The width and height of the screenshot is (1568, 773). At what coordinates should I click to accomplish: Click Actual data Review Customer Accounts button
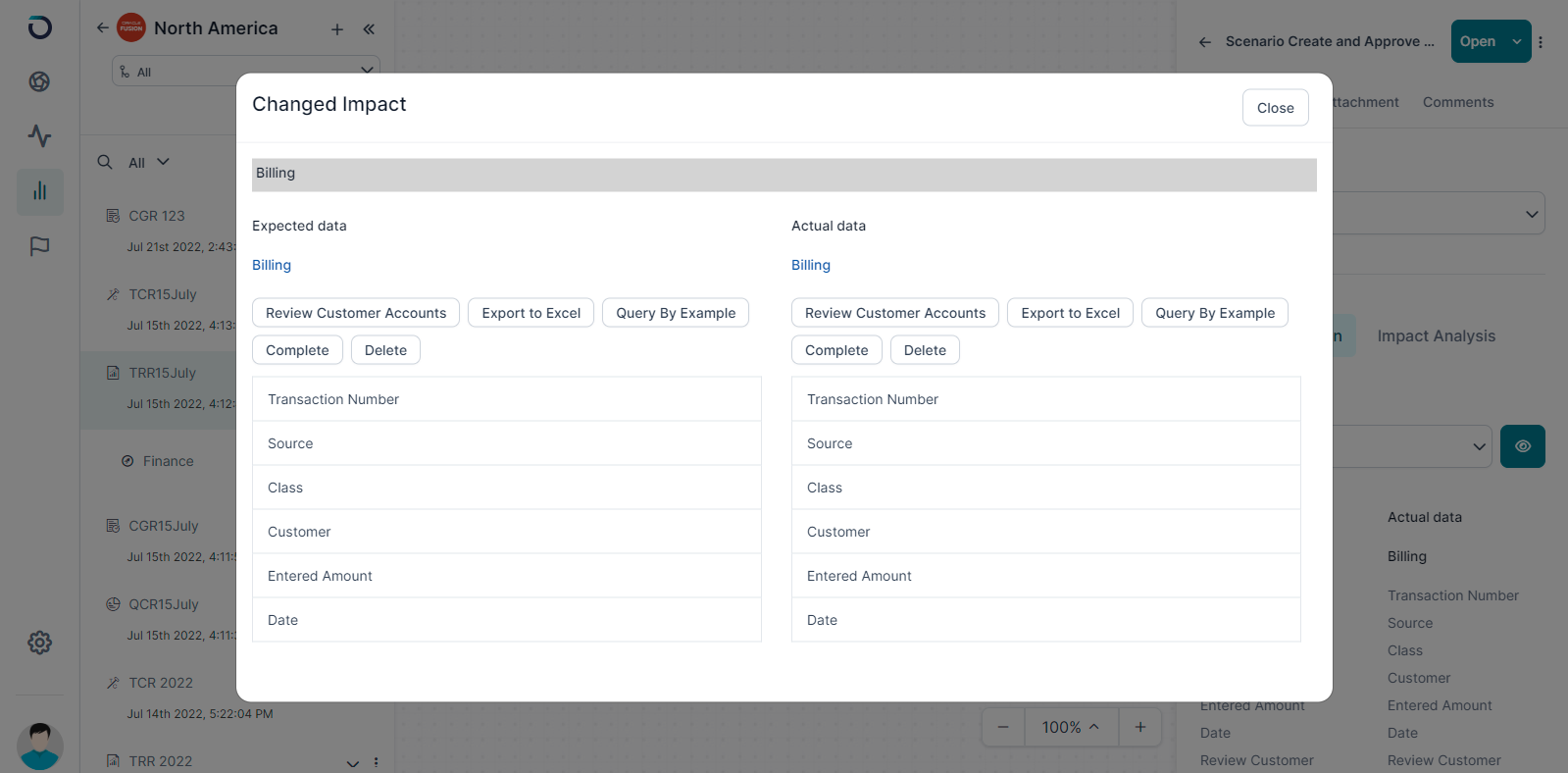coord(895,313)
